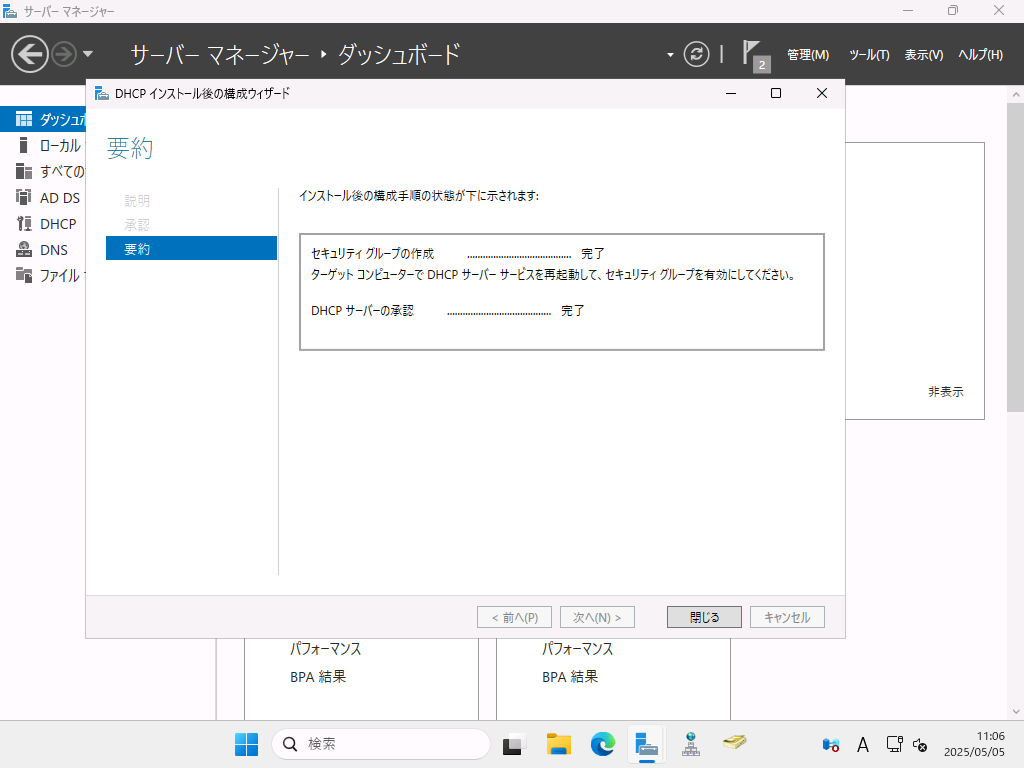Select the local server icon in sidebar
Screen dimensions: 1024x768
click(x=24, y=145)
